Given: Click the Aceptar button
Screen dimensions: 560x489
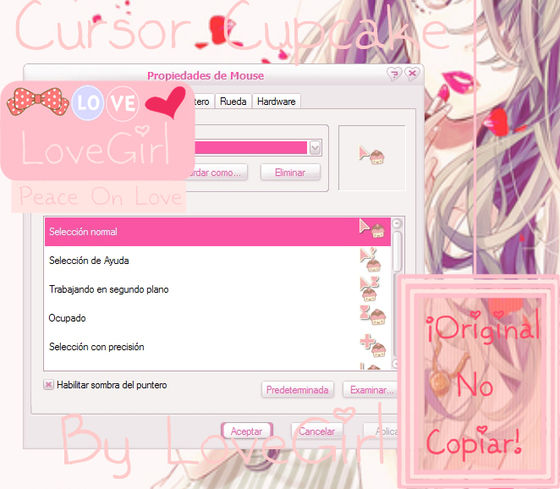Looking at the screenshot, I should (x=246, y=431).
